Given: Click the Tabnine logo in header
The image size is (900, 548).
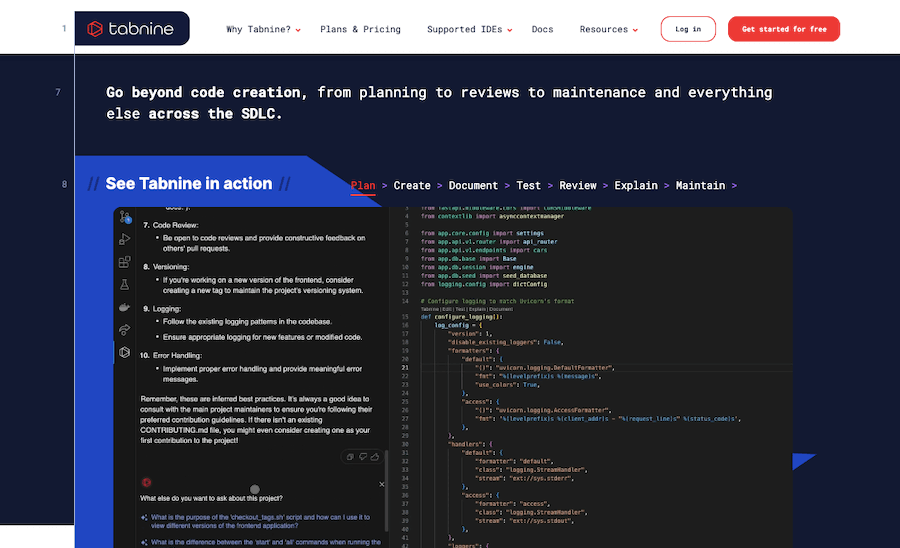Looking at the screenshot, I should click(x=131, y=29).
